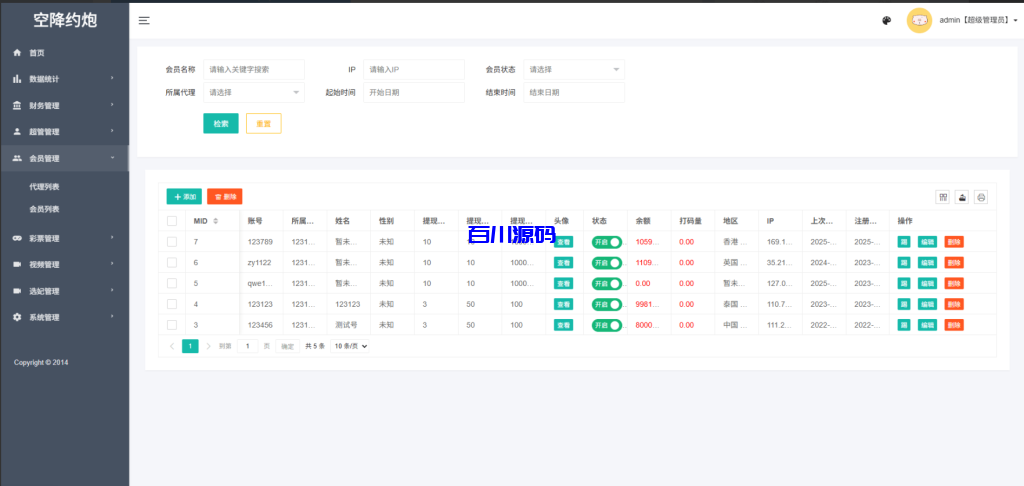Click the 重置 reset button
Image resolution: width=1024 pixels, height=486 pixels.
coord(264,123)
